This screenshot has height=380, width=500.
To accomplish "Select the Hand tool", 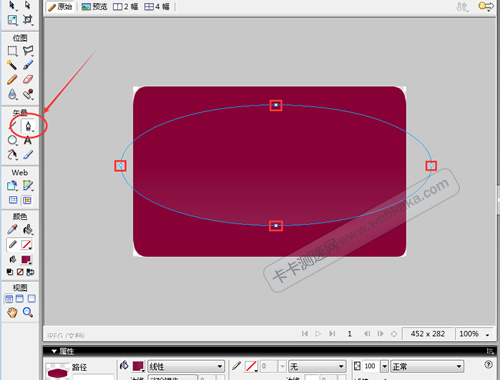I will tap(12, 312).
